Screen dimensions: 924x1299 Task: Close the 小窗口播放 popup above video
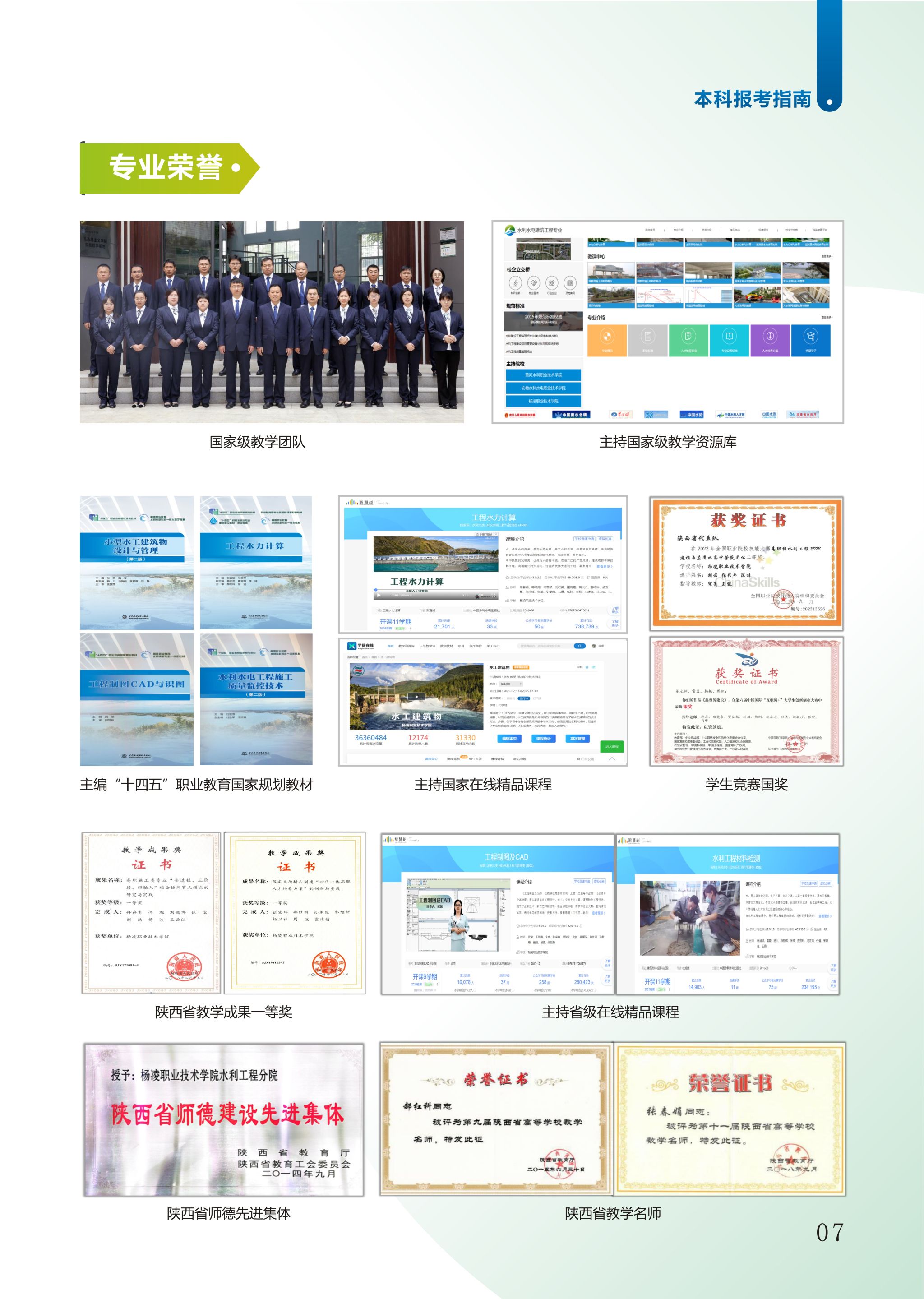pos(496,534)
